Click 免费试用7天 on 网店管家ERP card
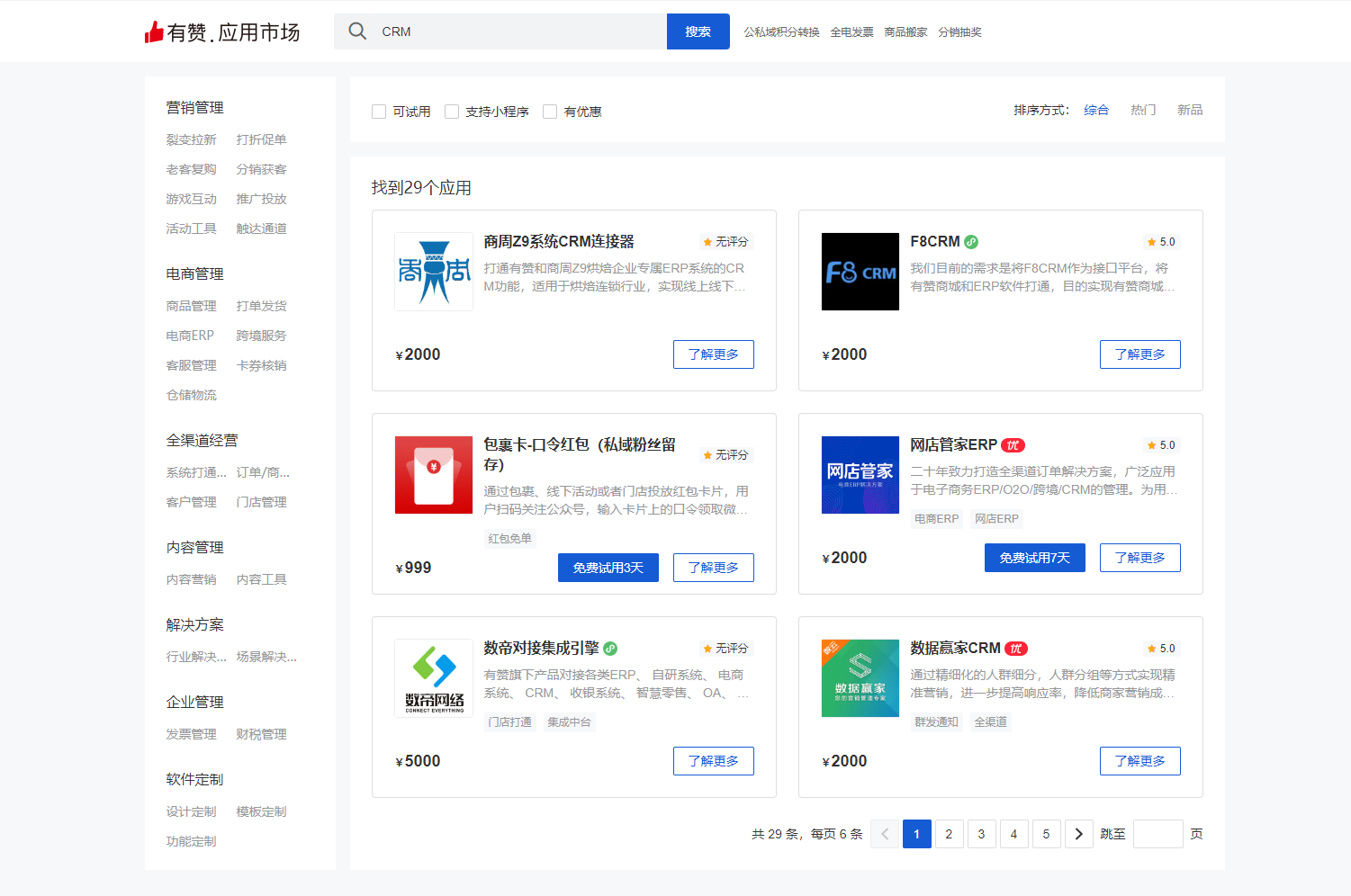 1035,558
